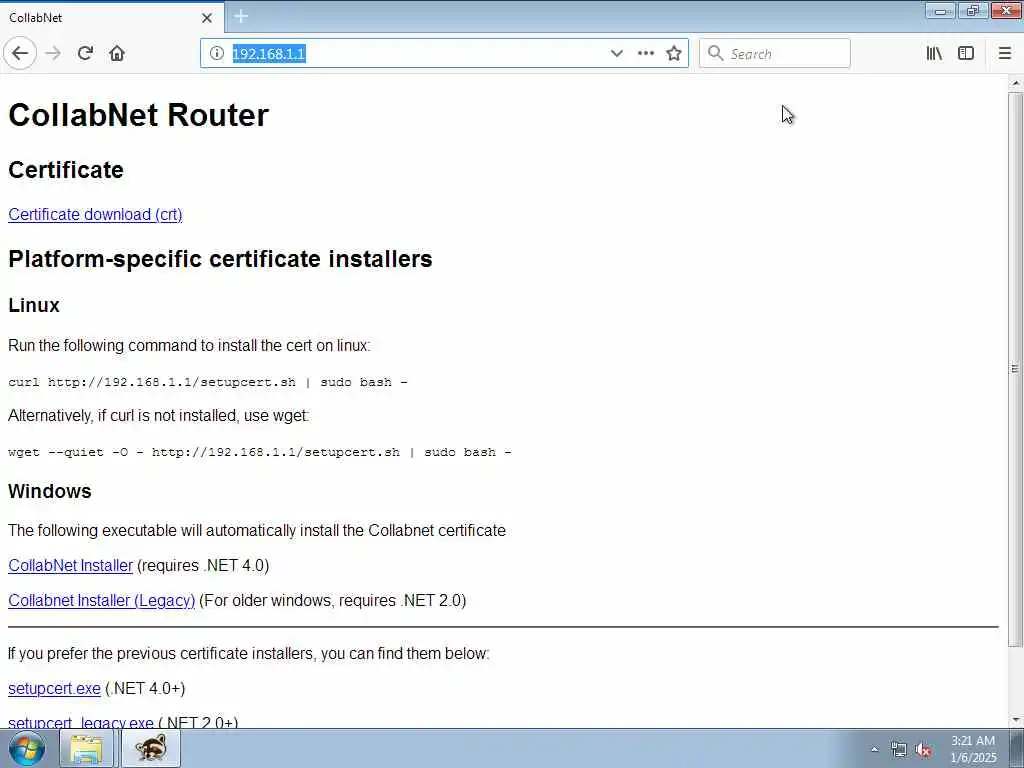
Task: Click the magnifier icon in search box
Action: 715,53
